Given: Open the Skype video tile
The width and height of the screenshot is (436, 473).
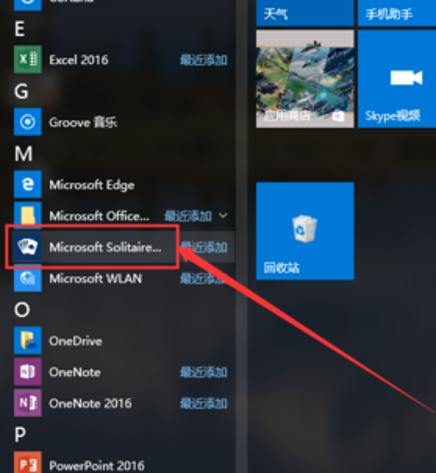Looking at the screenshot, I should pos(397,79).
